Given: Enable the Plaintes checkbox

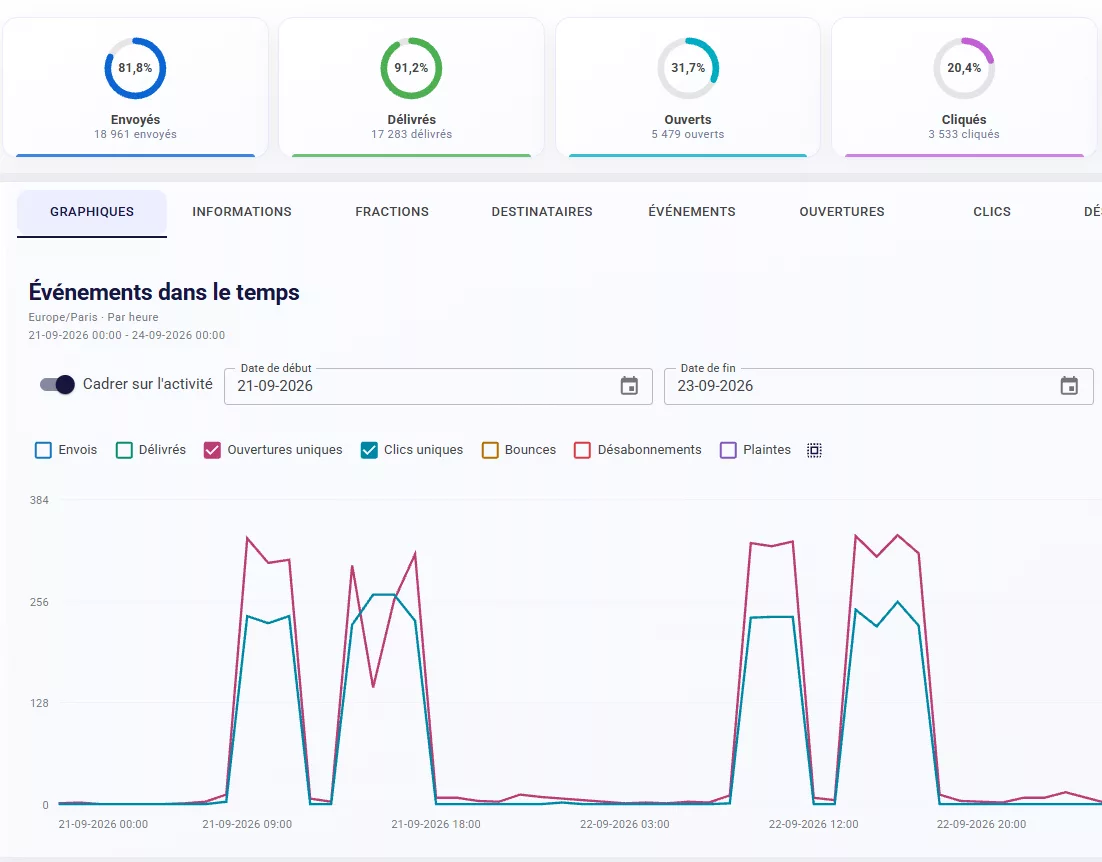Looking at the screenshot, I should click(x=728, y=450).
